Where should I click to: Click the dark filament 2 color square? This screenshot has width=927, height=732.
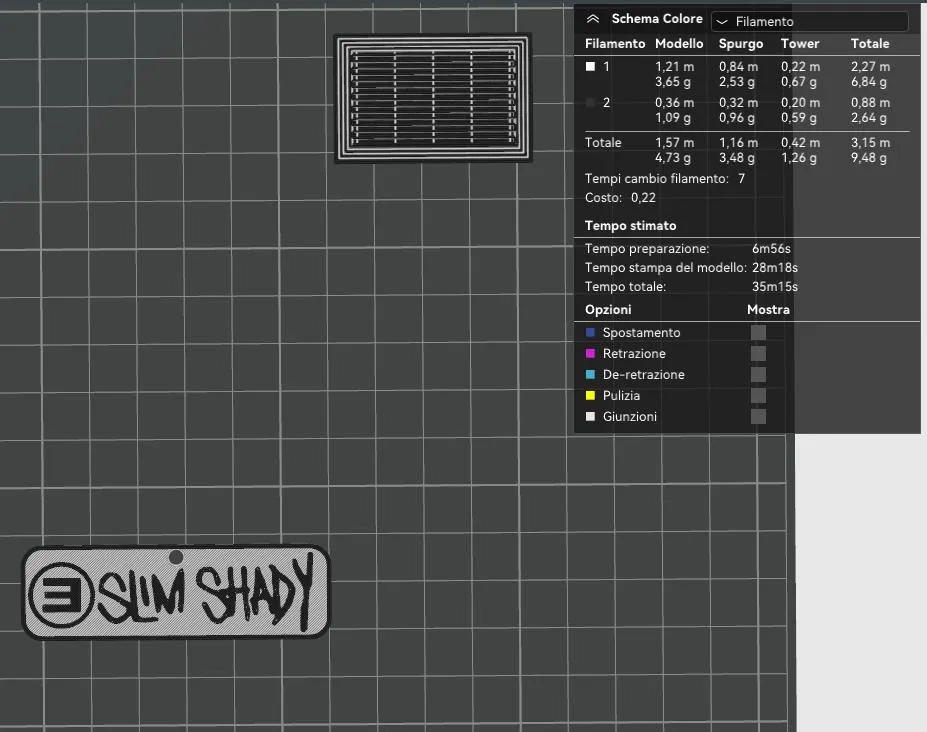pyautogui.click(x=590, y=102)
